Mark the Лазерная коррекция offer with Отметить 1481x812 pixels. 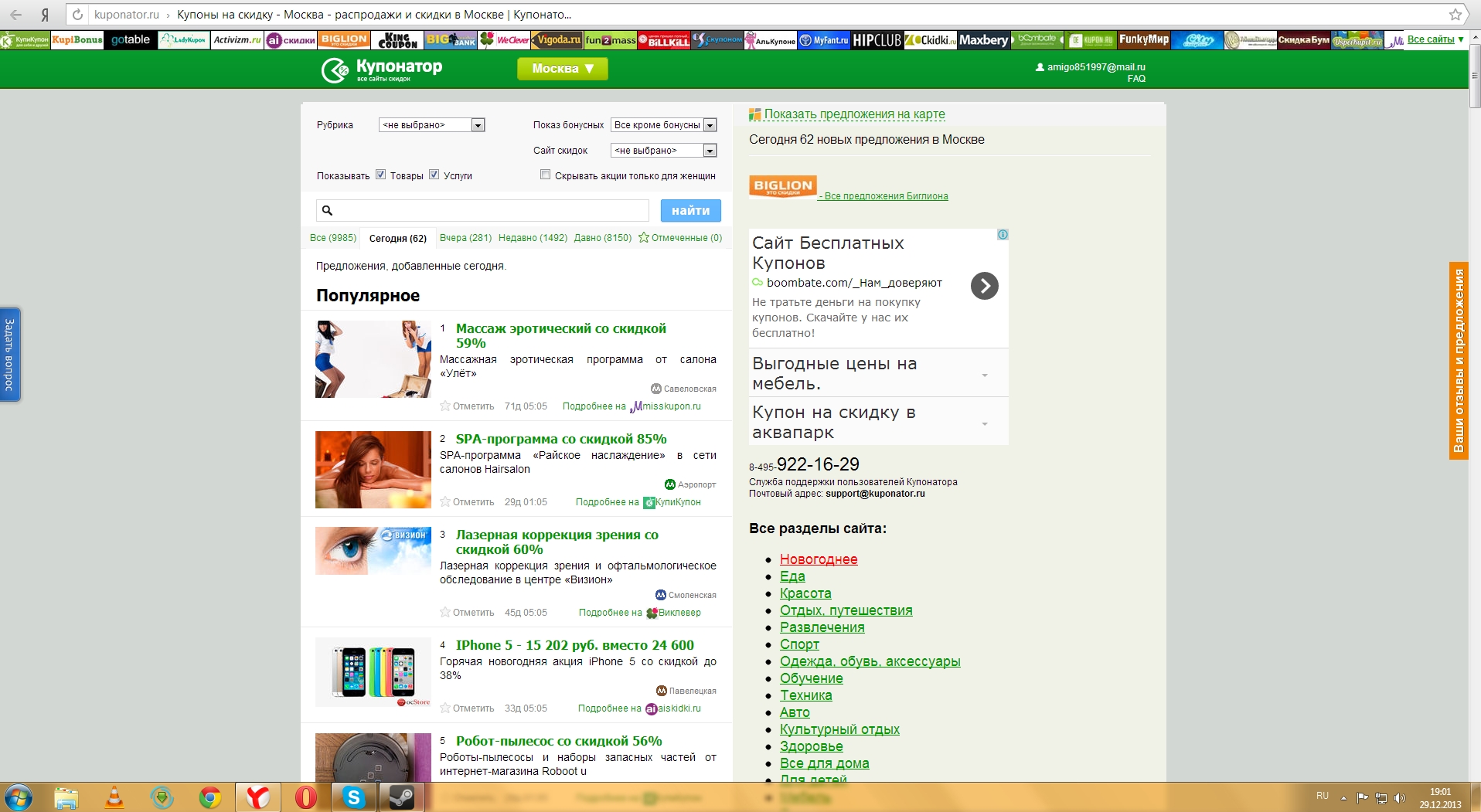pos(467,613)
